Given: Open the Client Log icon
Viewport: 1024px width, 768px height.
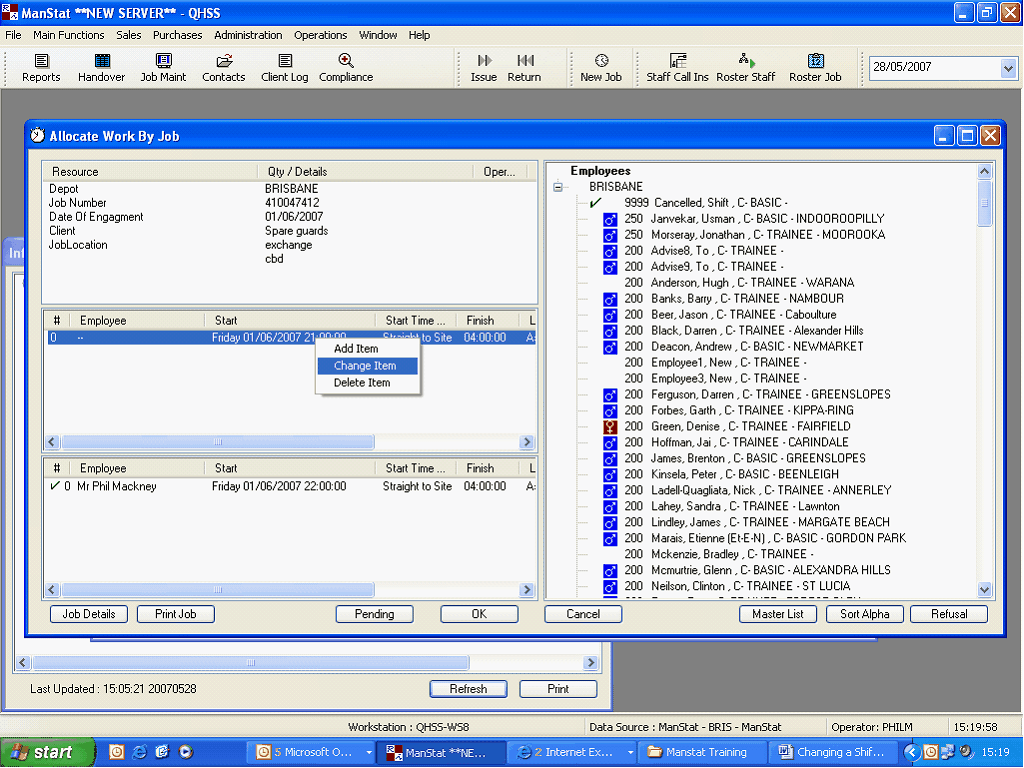Looking at the screenshot, I should (x=285, y=61).
